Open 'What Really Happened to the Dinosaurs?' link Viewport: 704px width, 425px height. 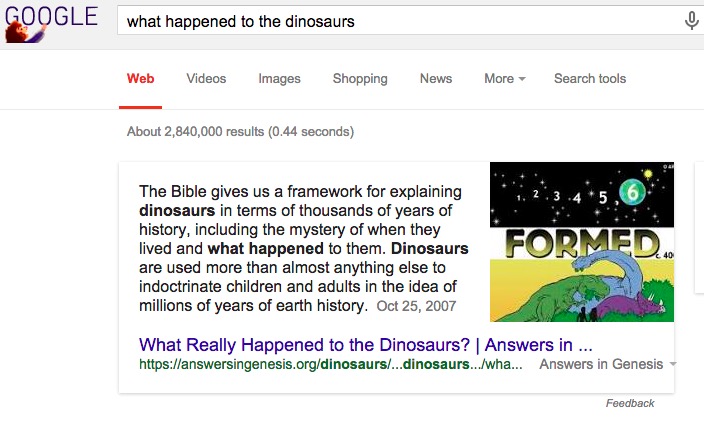click(x=366, y=344)
